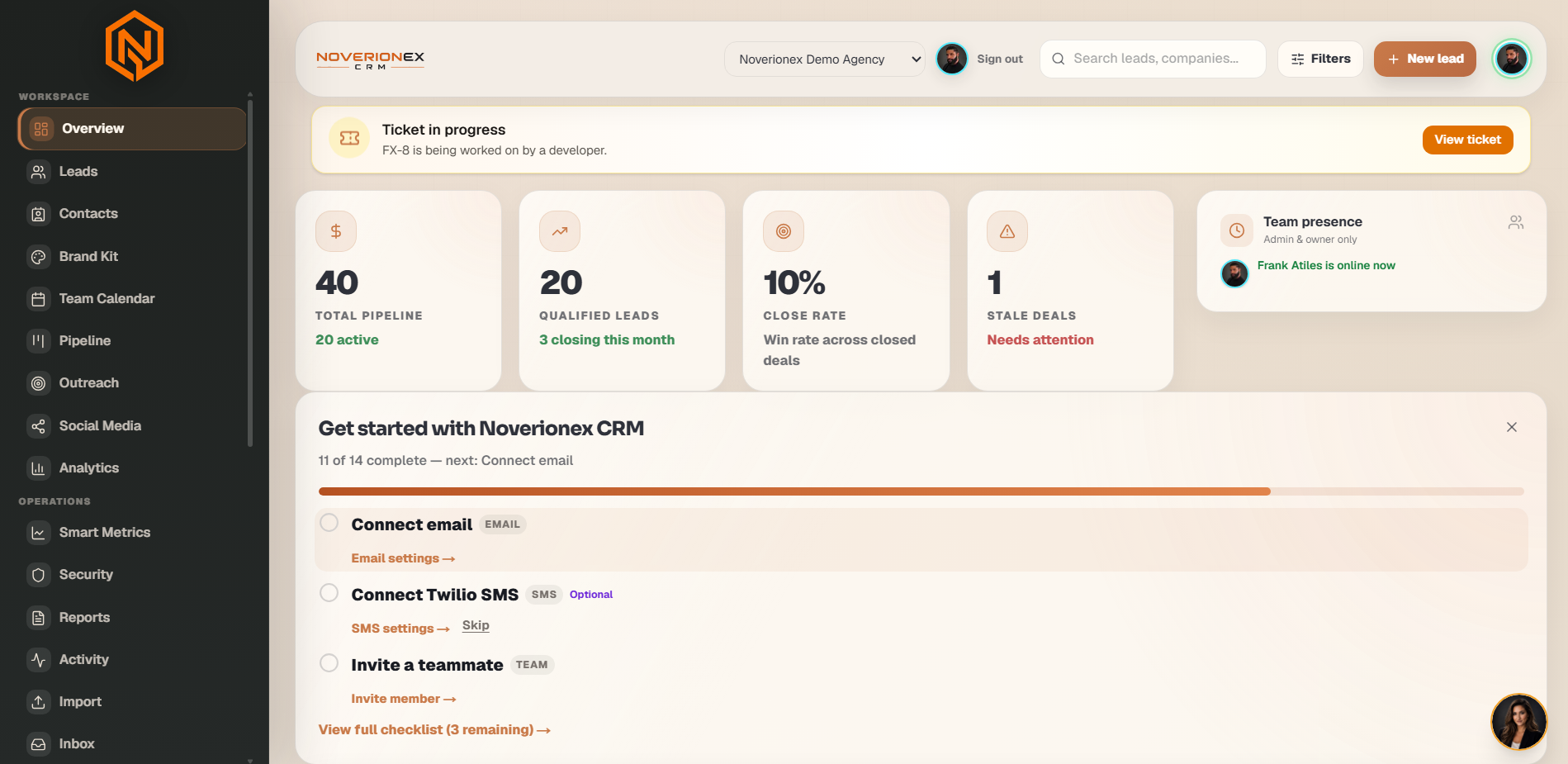Mark the Connect email step as complete
The image size is (1568, 764).
(x=329, y=523)
